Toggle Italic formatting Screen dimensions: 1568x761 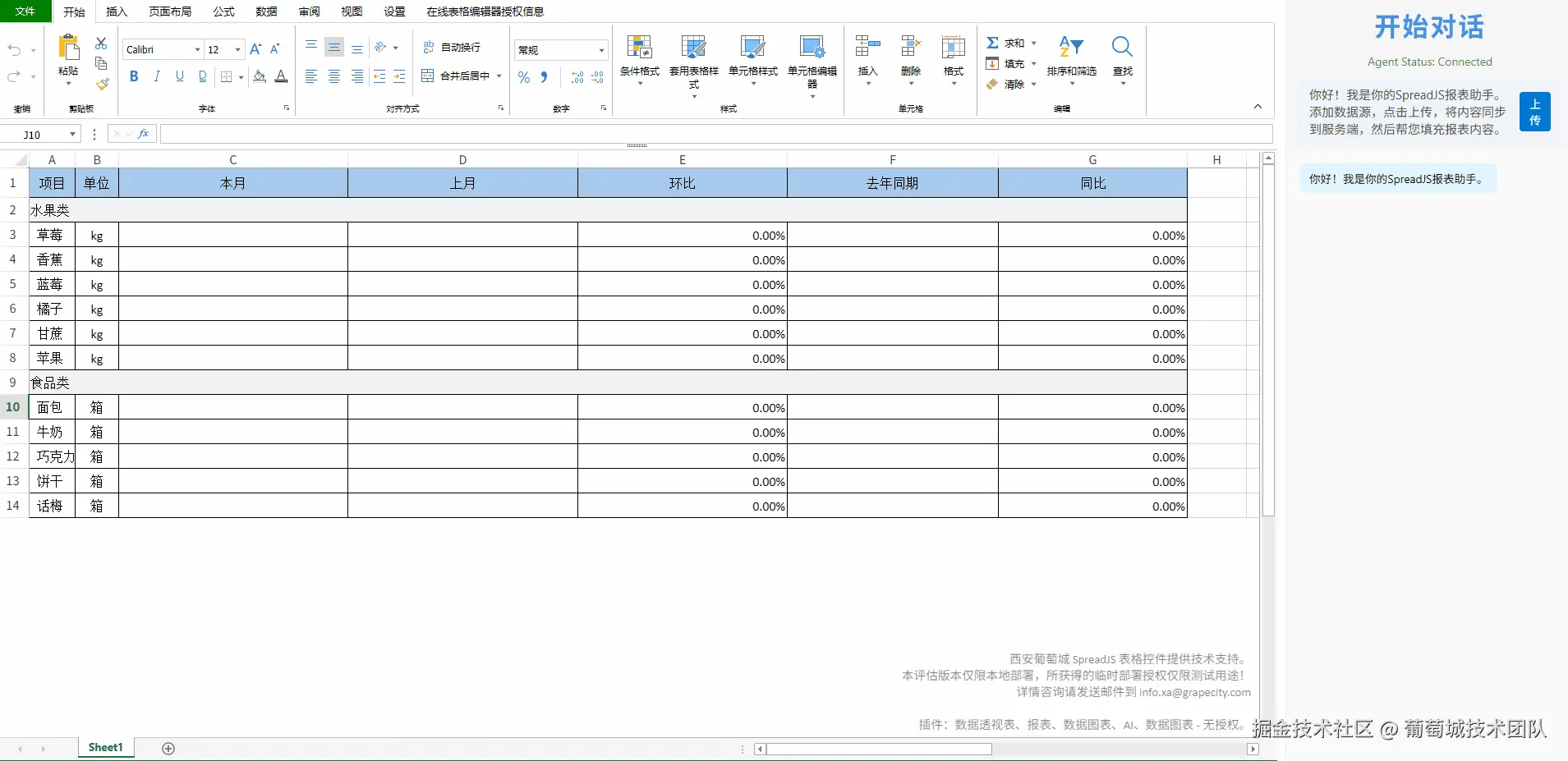tap(157, 76)
